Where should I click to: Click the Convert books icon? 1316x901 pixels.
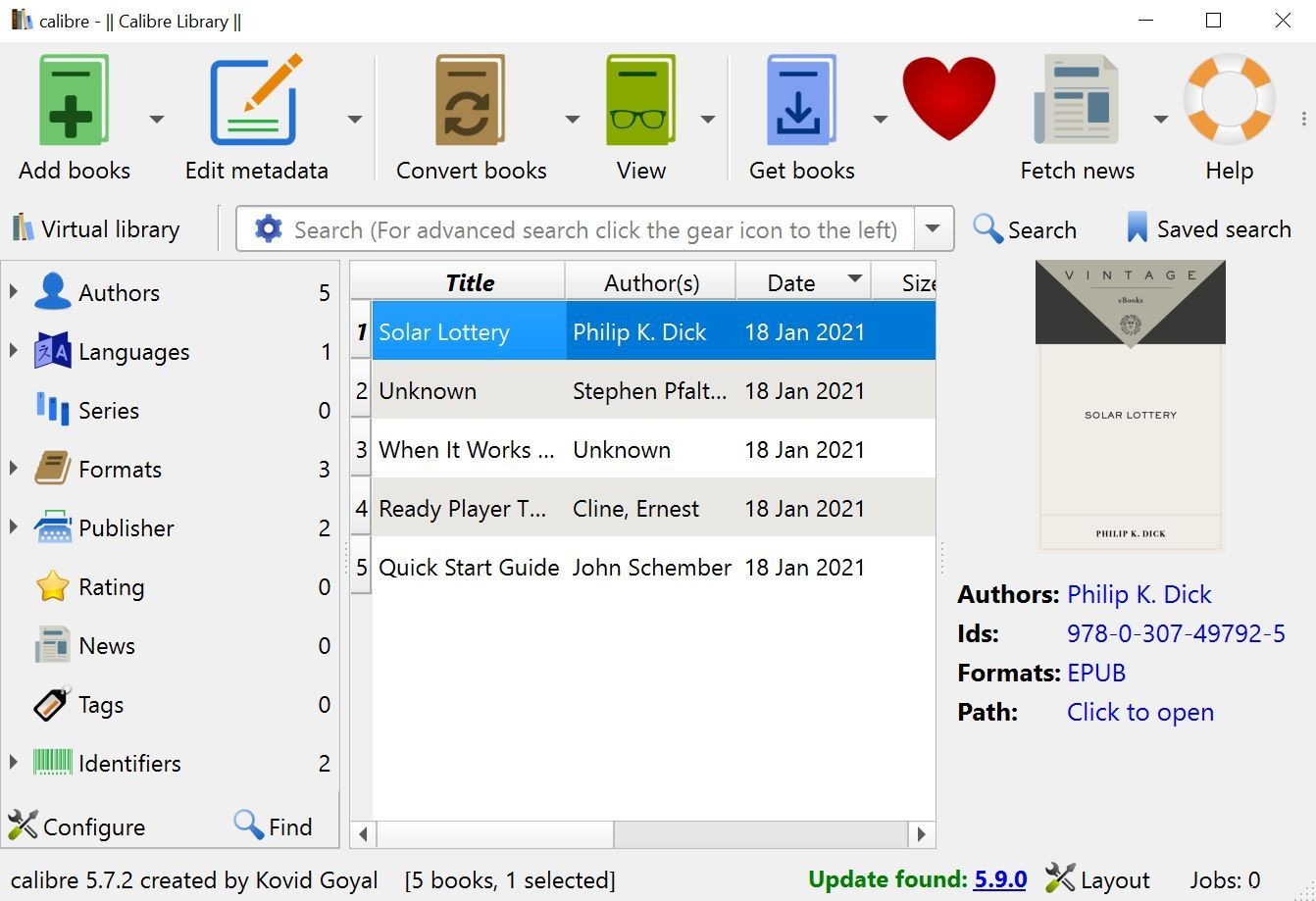click(470, 100)
